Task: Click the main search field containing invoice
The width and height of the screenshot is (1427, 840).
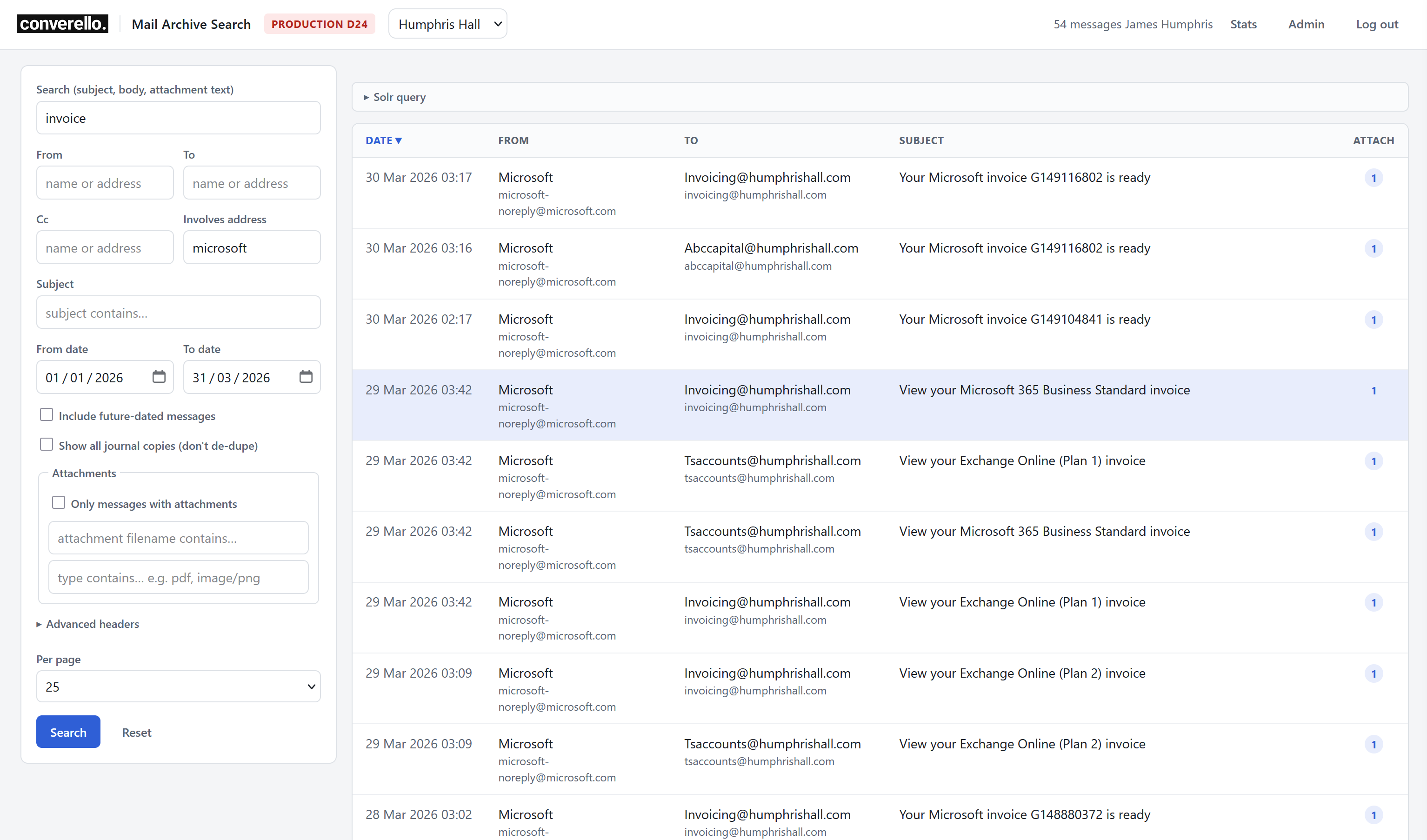Action: 179,118
